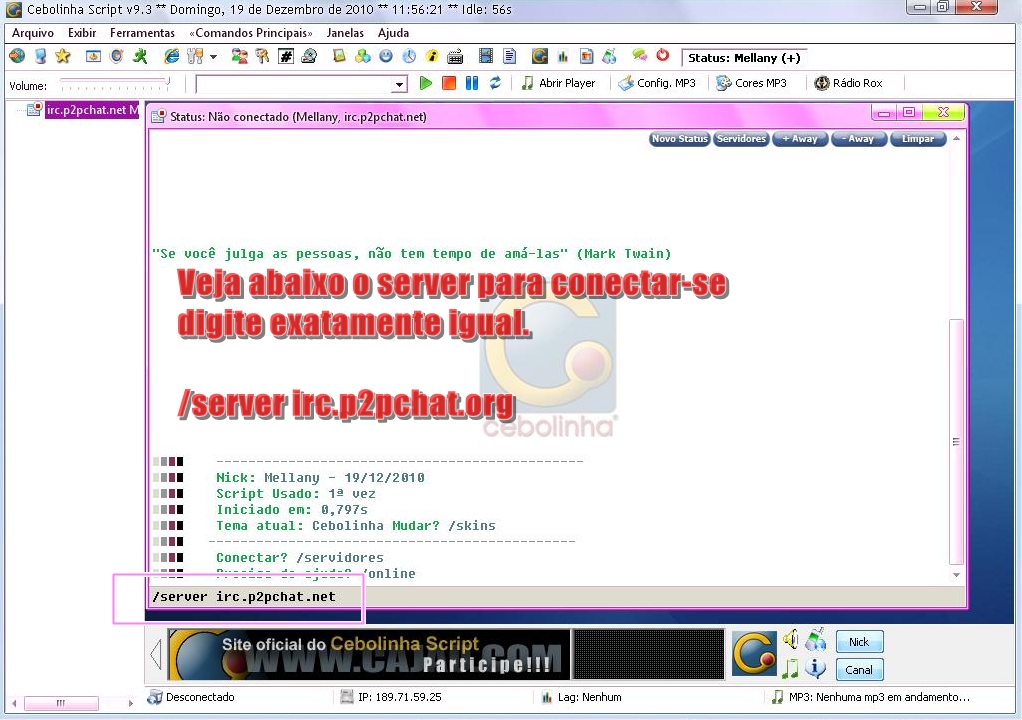
Task: Adjust the Volume slider
Action: coord(115,84)
